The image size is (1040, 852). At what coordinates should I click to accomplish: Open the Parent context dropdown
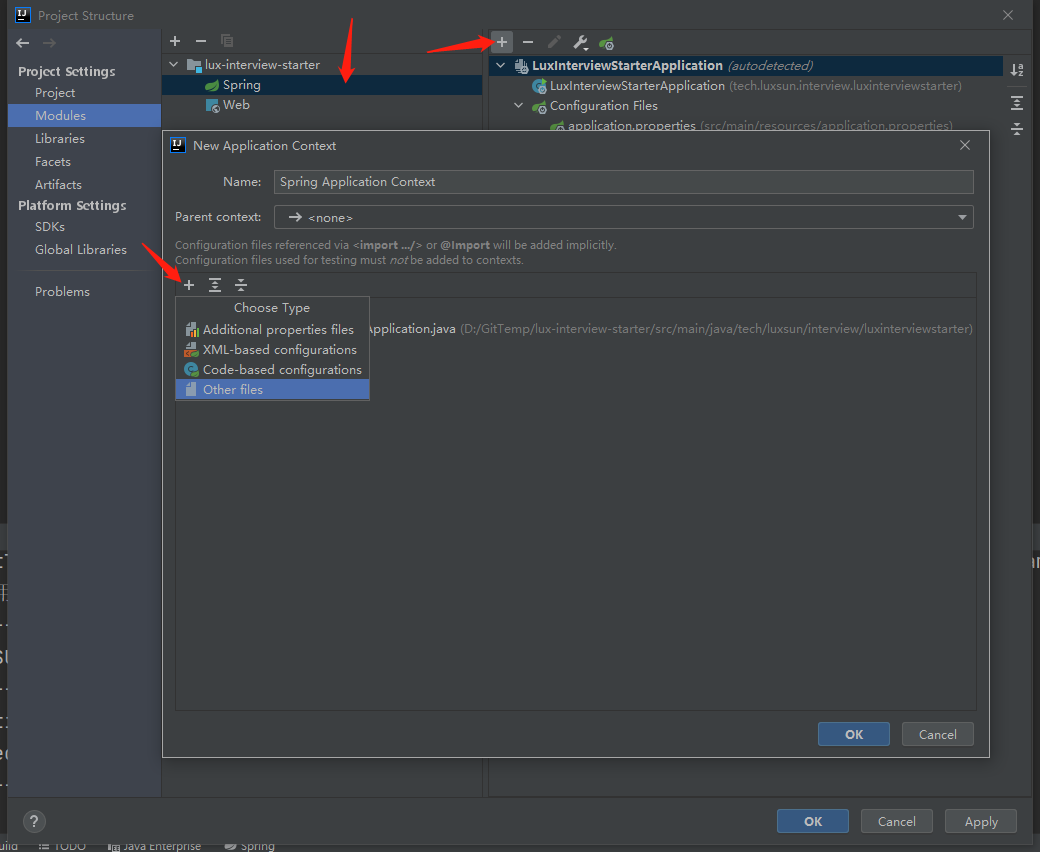click(623, 217)
